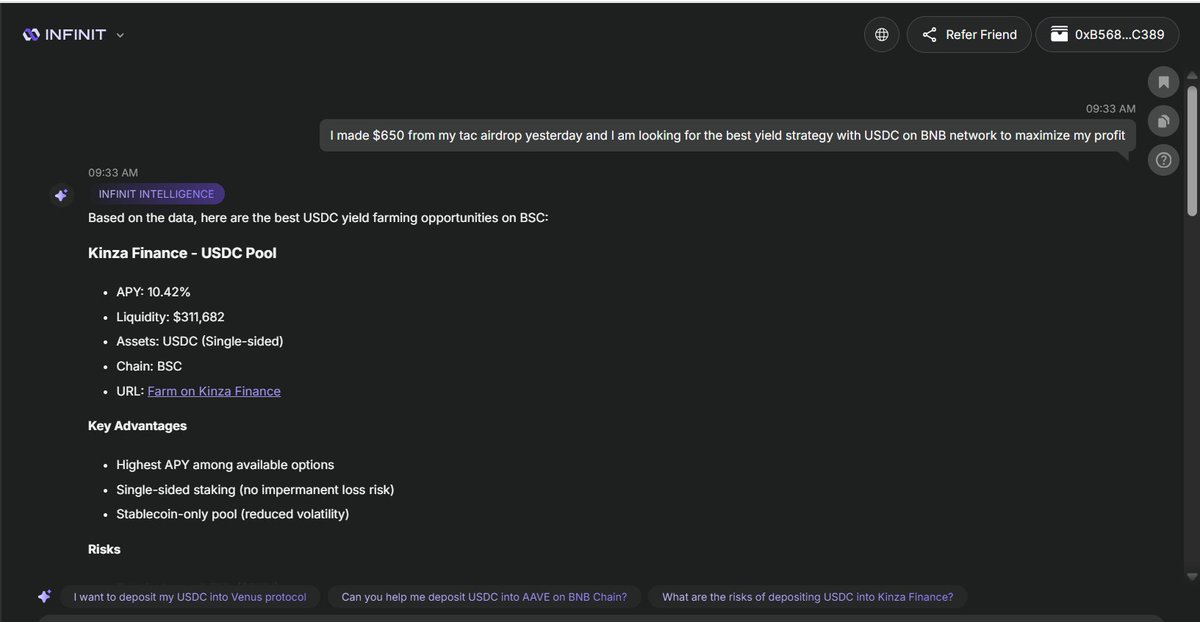Image resolution: width=1200 pixels, height=622 pixels.
Task: Click the vertical chat scrollbar thumb
Action: coord(1191,150)
